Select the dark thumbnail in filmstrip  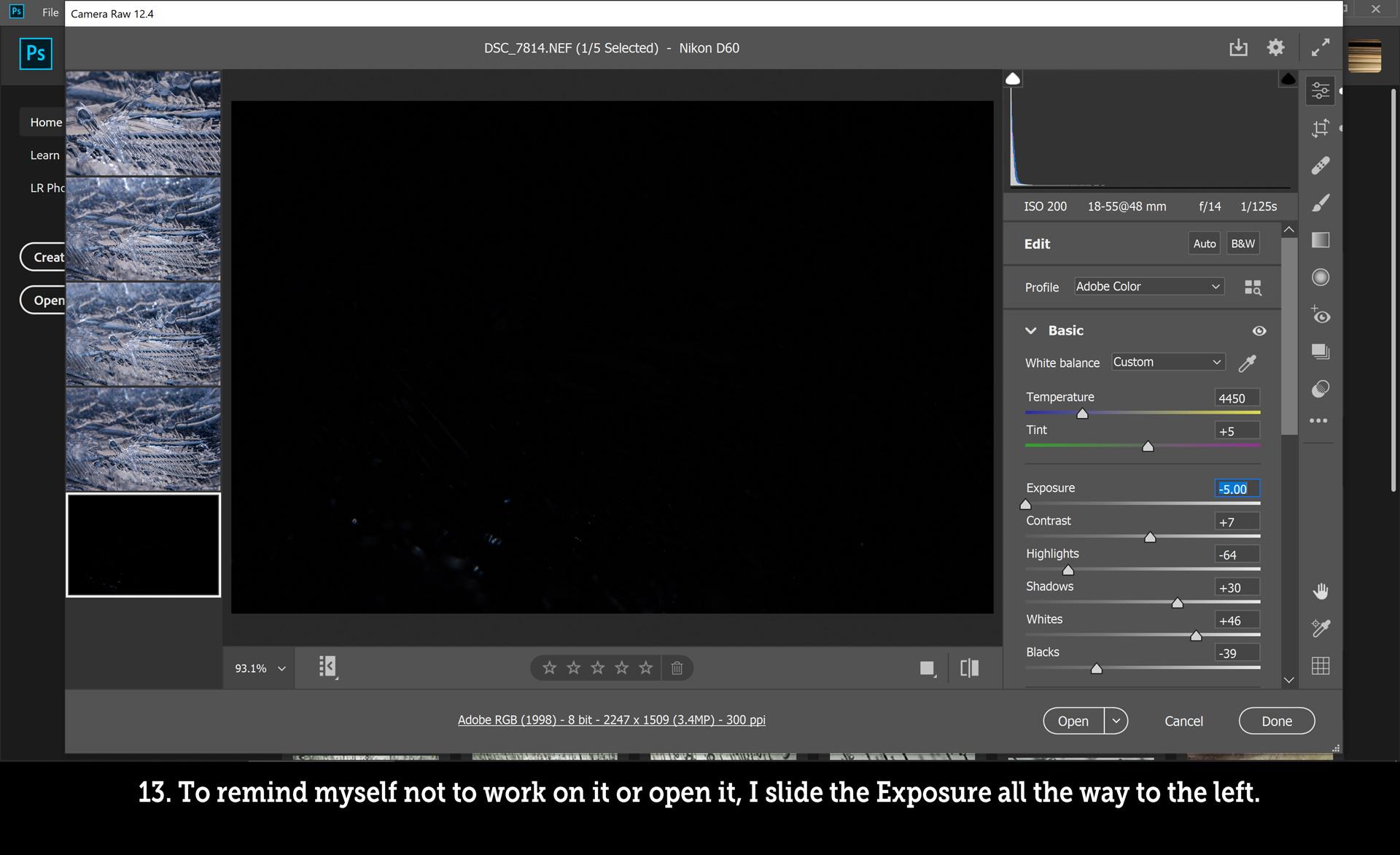(x=144, y=545)
